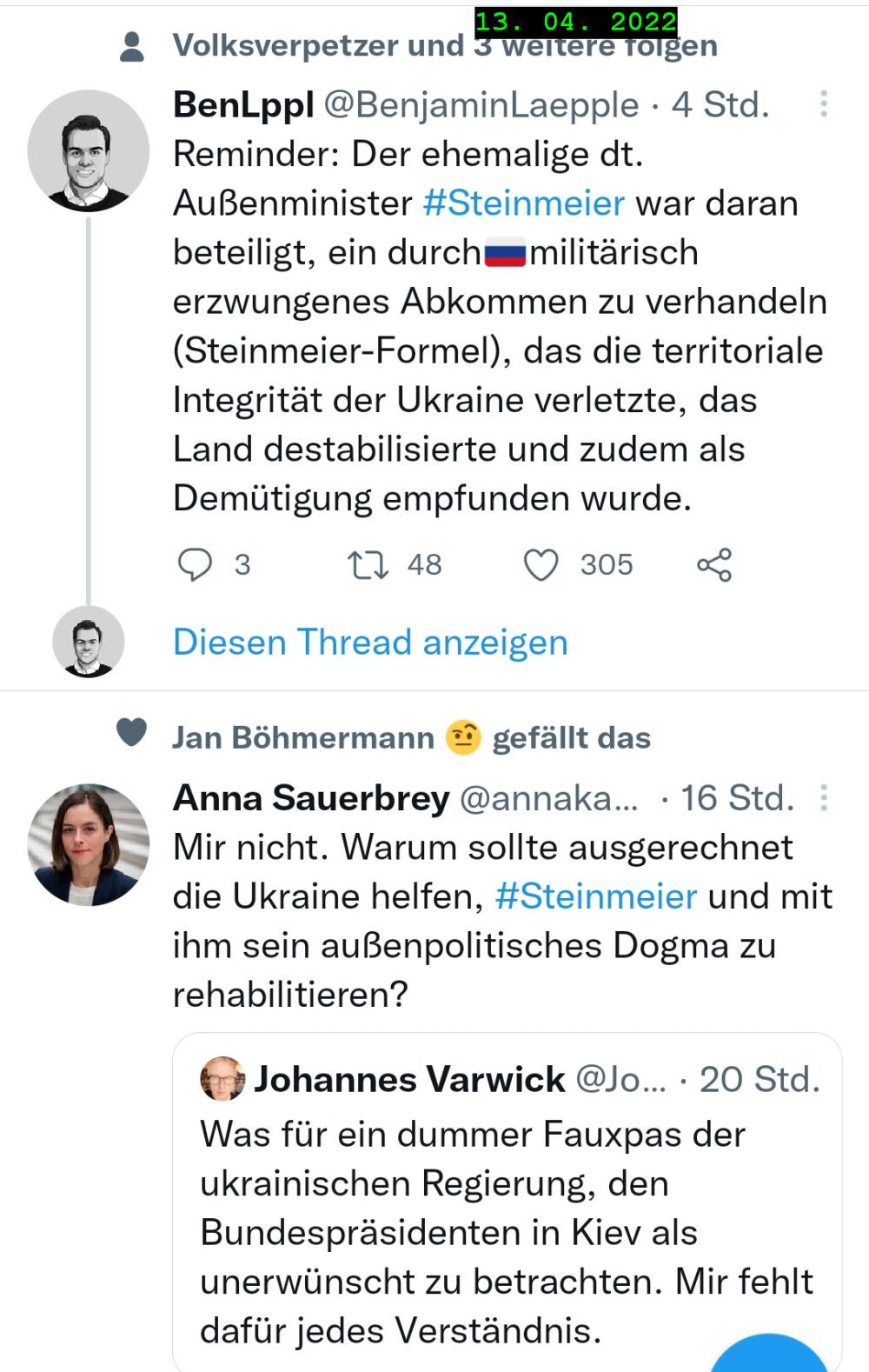Reply to BenLppl's tweet
This screenshot has width=869, height=1372.
coord(195,564)
